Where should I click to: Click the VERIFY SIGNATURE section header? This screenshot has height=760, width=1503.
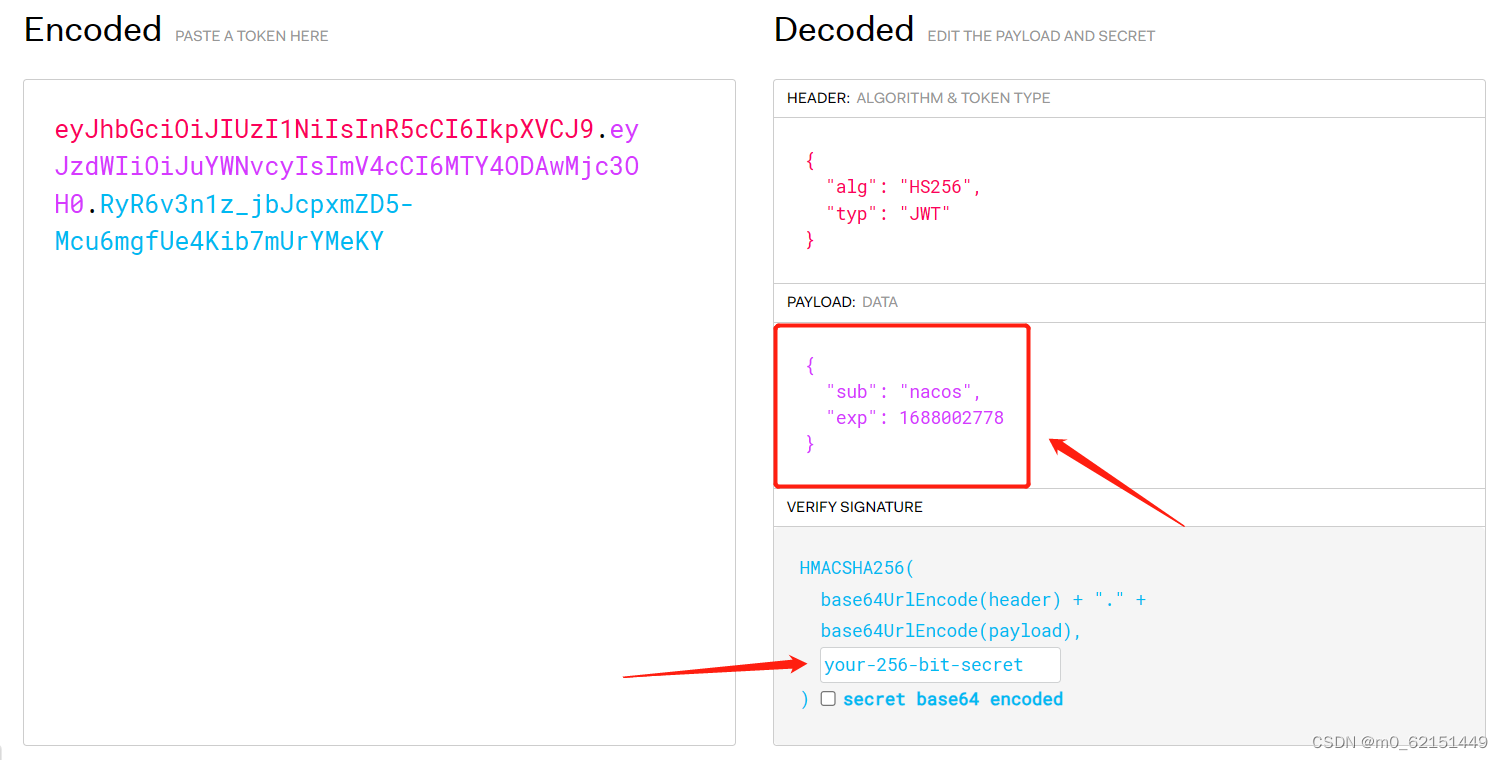pos(855,507)
